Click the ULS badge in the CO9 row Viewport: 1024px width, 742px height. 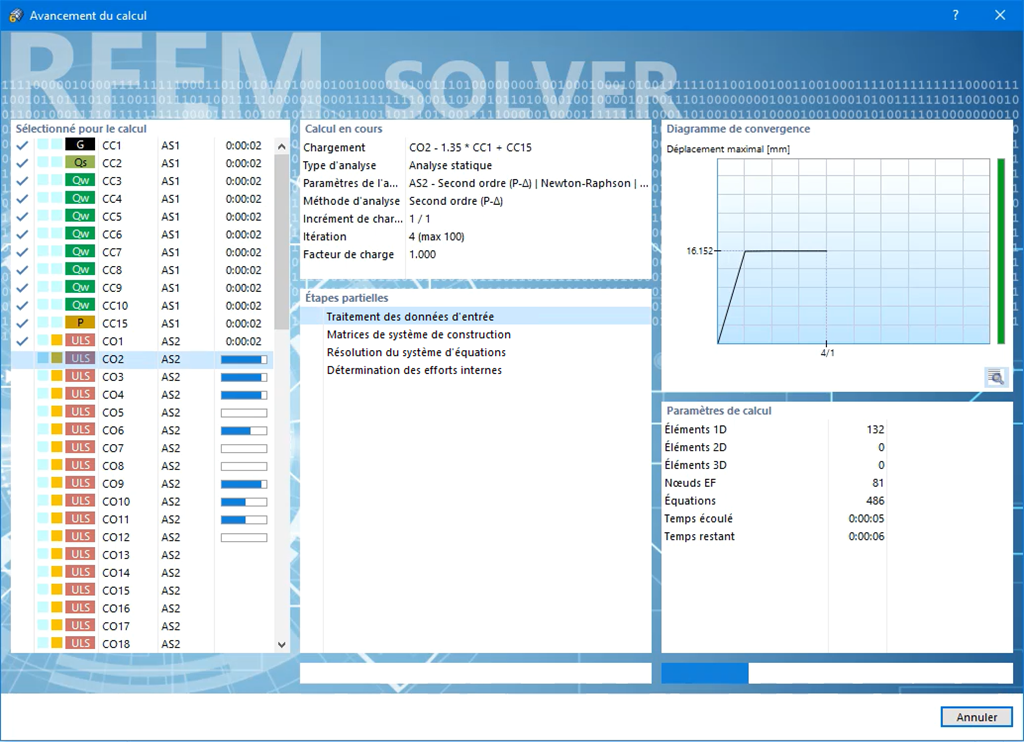[80, 483]
